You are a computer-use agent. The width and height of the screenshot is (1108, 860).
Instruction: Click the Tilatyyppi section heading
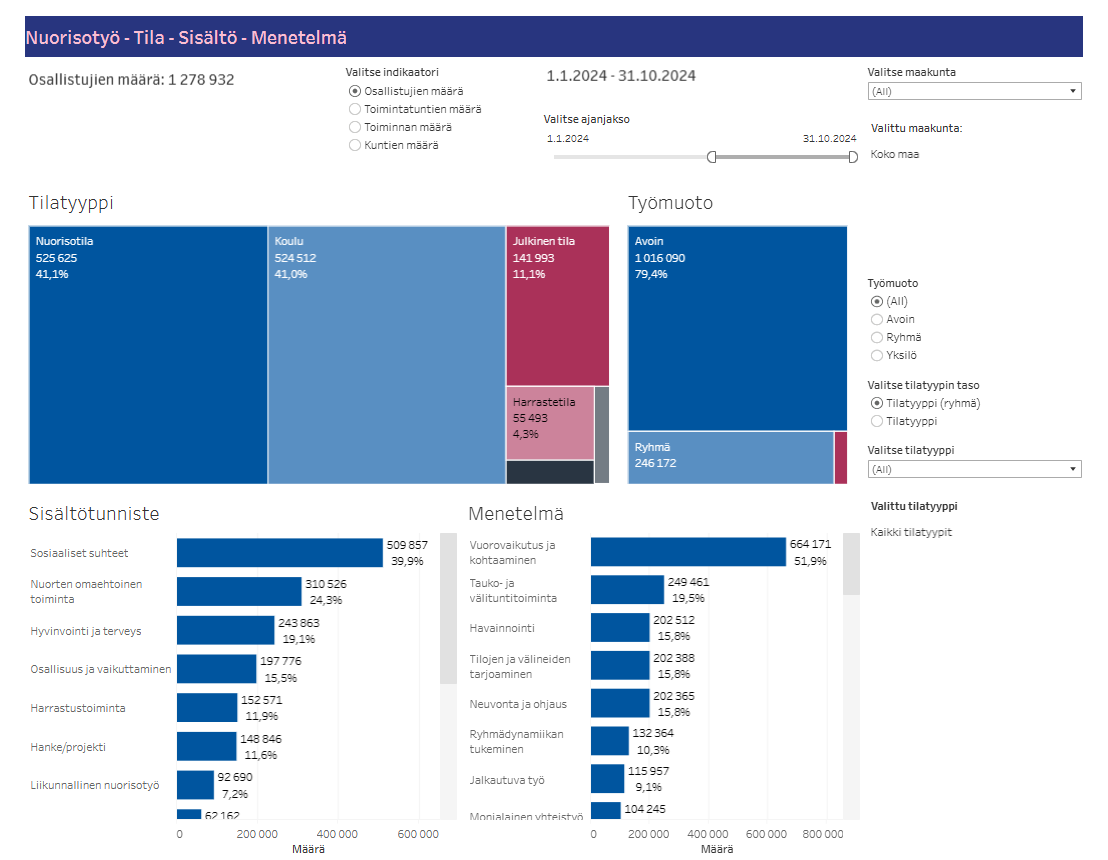71,204
